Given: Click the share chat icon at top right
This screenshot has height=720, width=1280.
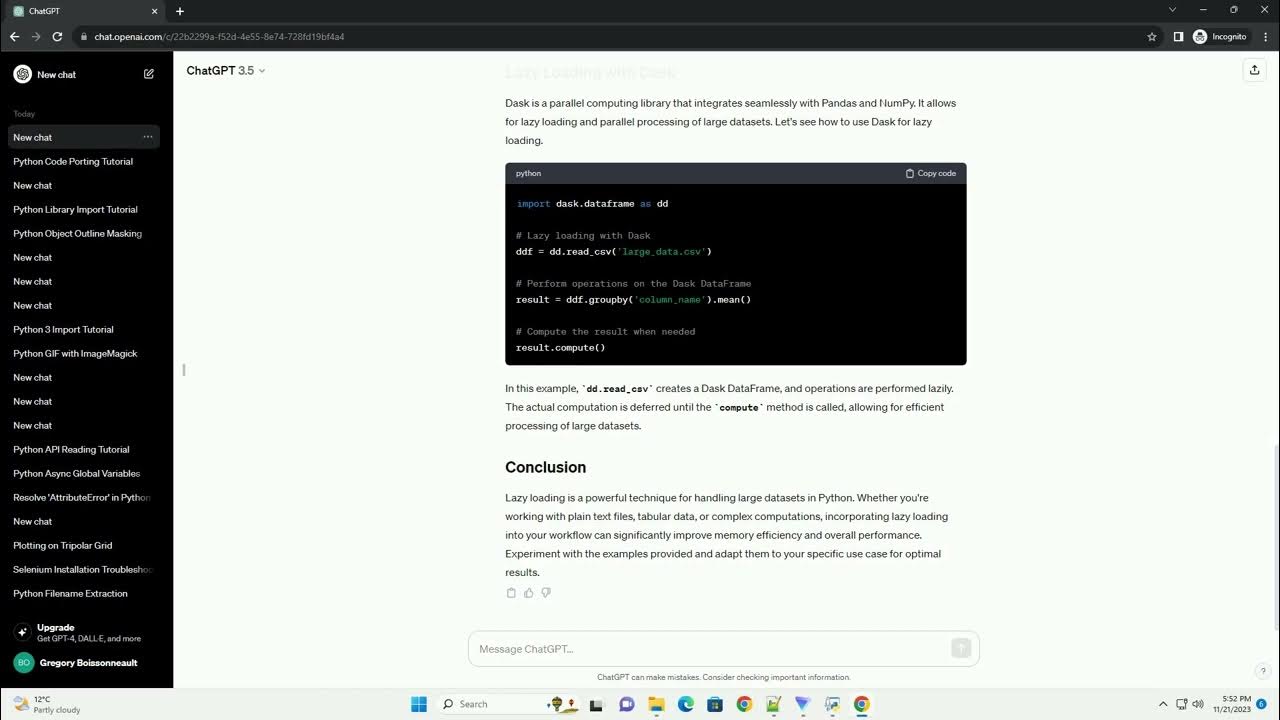Looking at the screenshot, I should coord(1254,70).
